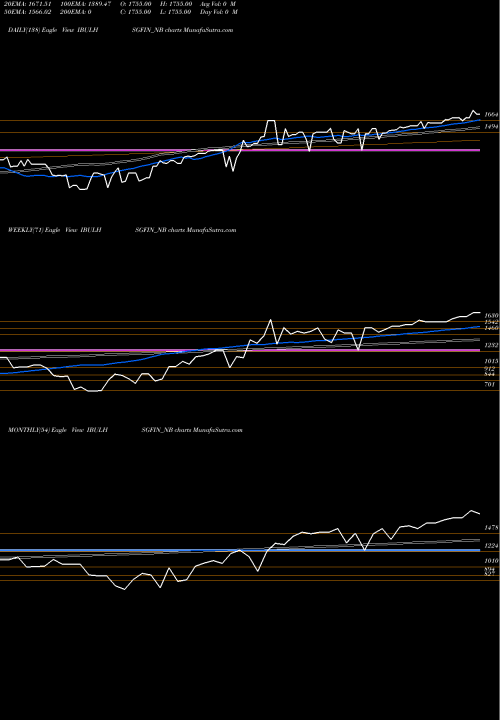Viewport: 500px width, 720px height.
Task: Click the 'Avg Vol' readout
Action: 218,4
